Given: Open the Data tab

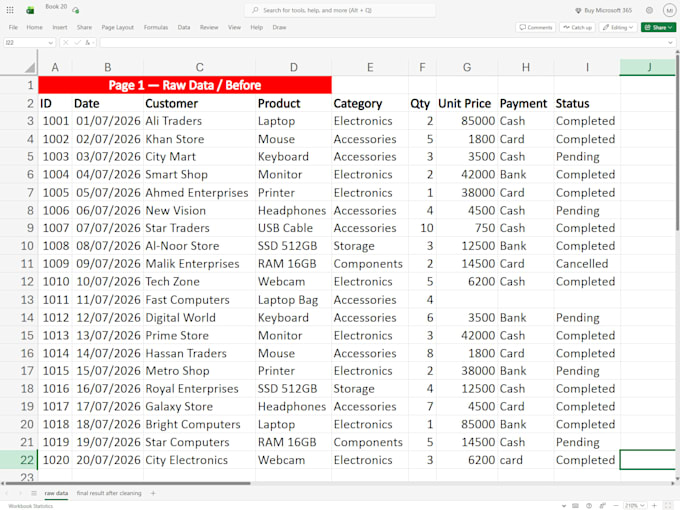Looking at the screenshot, I should (x=184, y=27).
